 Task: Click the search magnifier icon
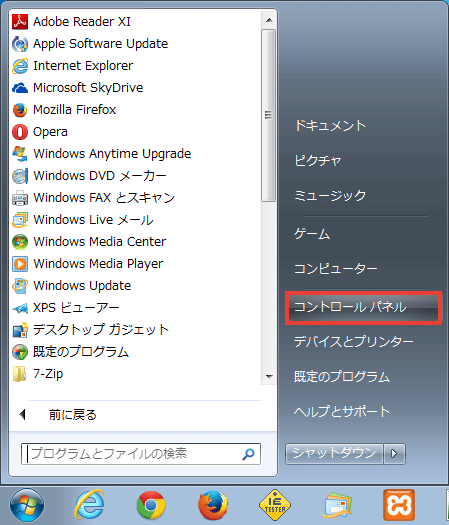(248, 454)
